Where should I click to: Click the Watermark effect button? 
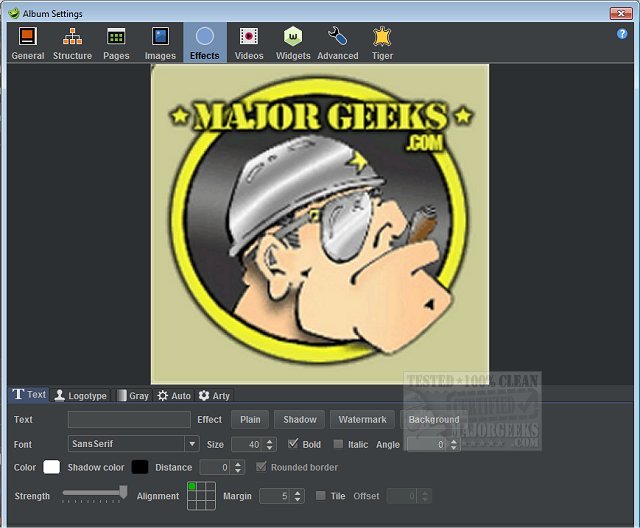click(362, 420)
